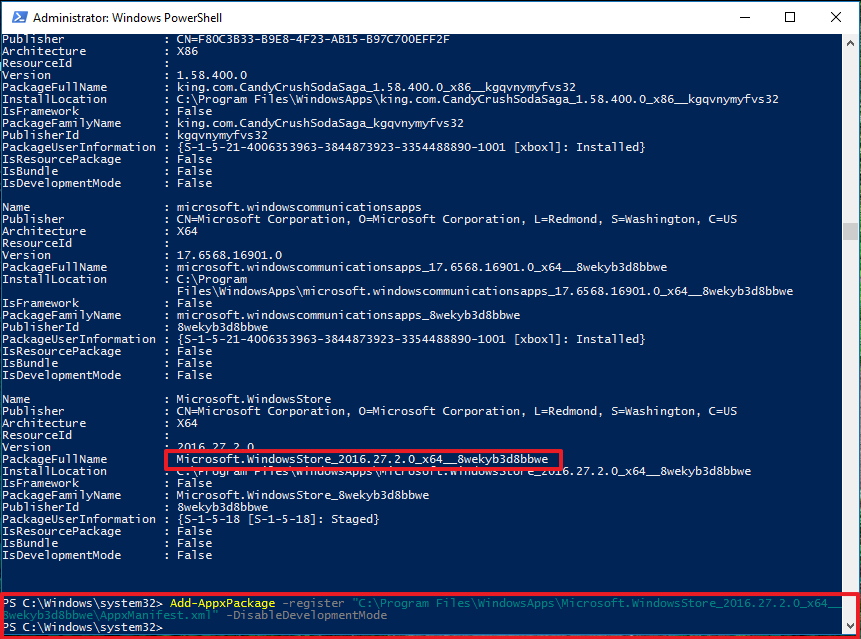
Task: Click the scrollbar up arrow
Action: [x=852, y=41]
